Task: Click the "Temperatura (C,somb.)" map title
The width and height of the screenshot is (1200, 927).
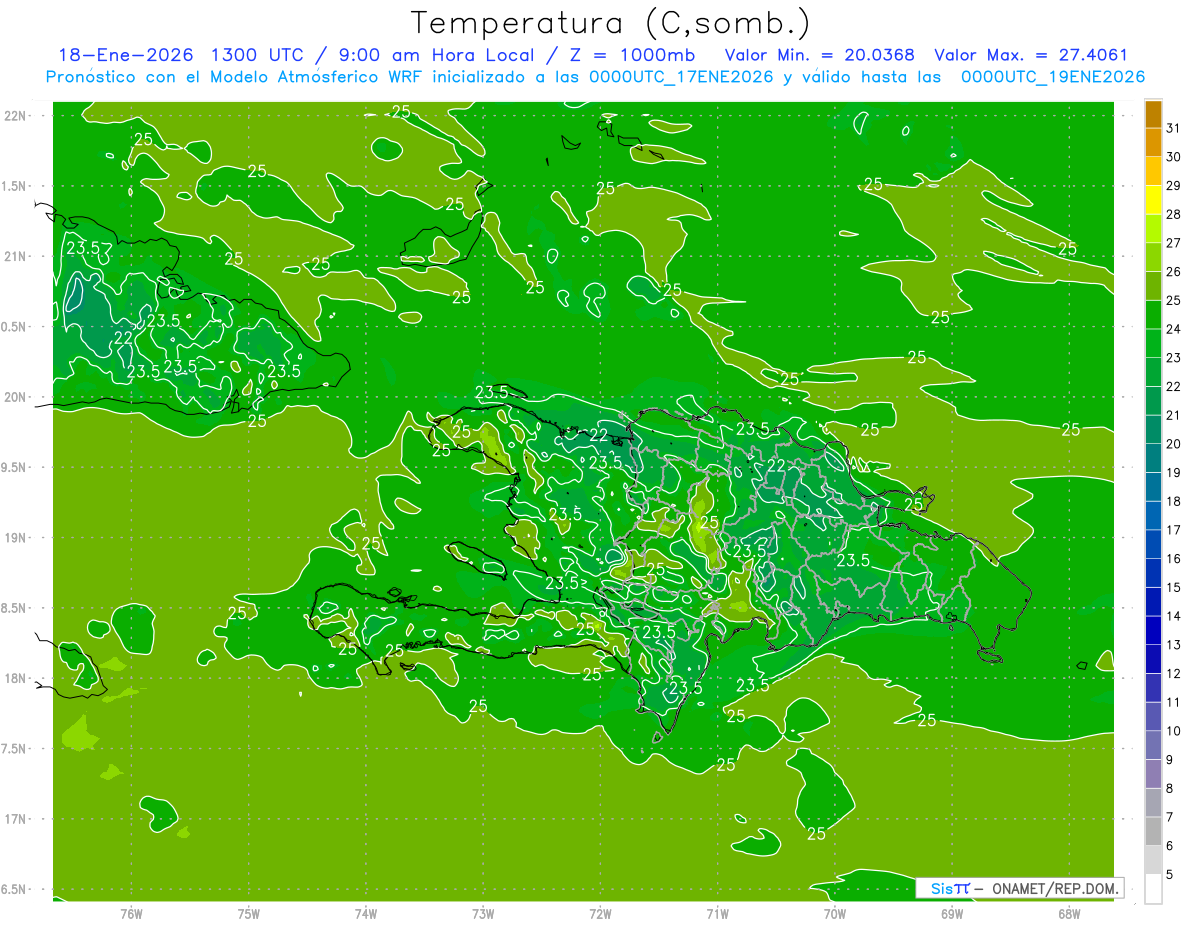Action: [x=611, y=24]
